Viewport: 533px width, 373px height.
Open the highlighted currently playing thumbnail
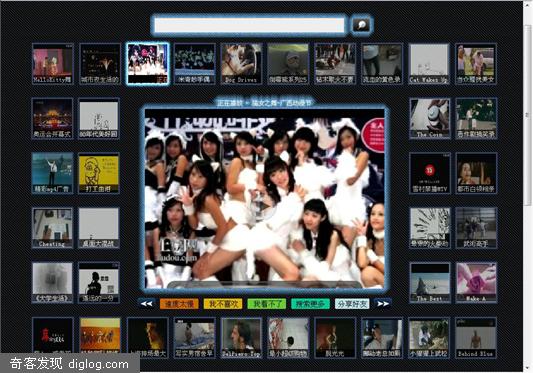pos(147,64)
